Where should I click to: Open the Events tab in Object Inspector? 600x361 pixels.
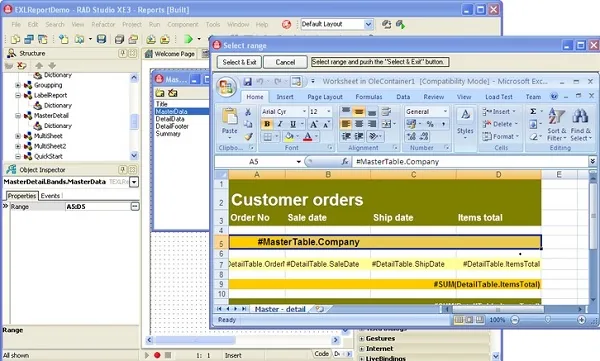(50, 196)
